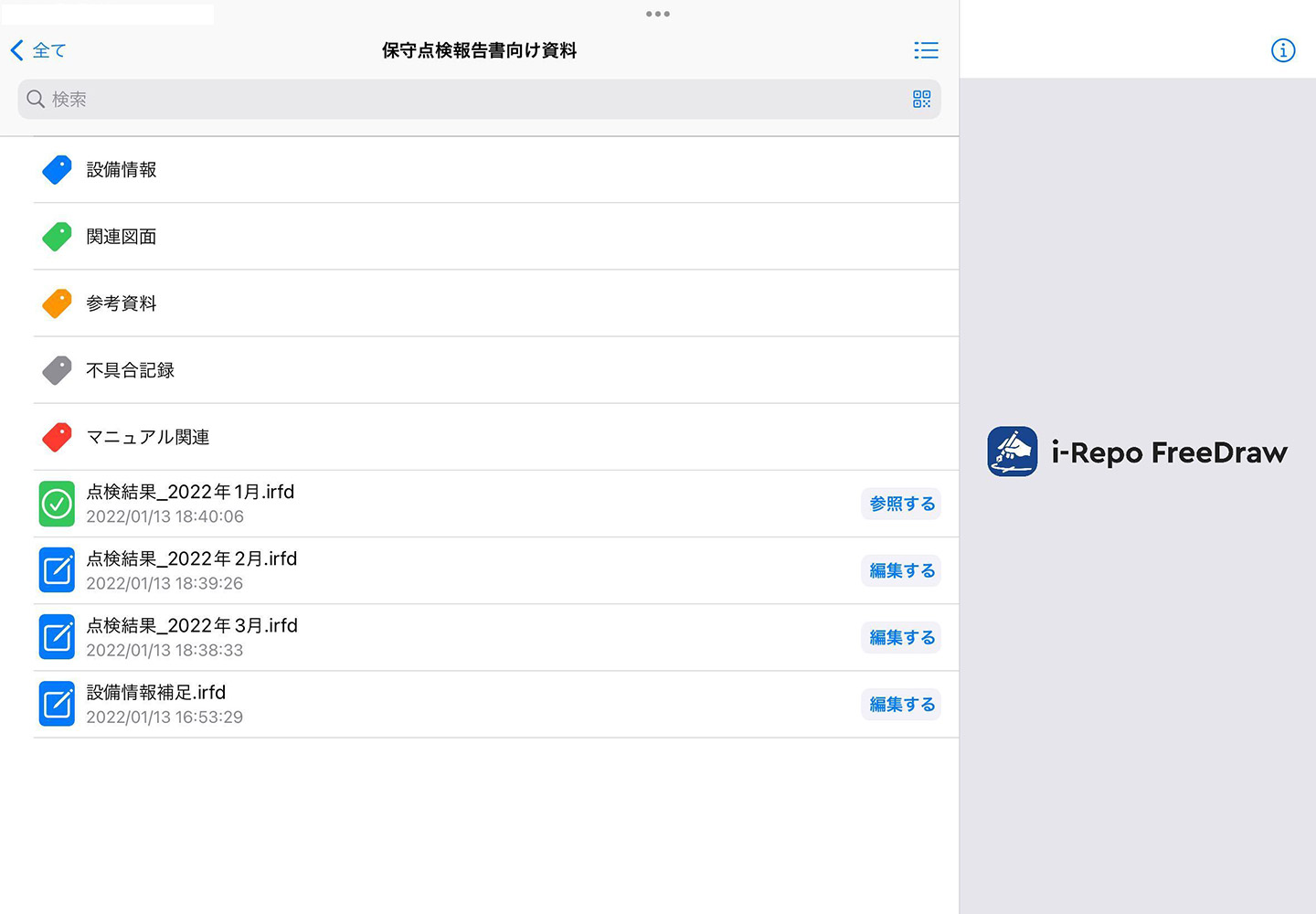Tap the green tag icon for 関連図面
This screenshot has height=914, width=1316.
point(57,237)
